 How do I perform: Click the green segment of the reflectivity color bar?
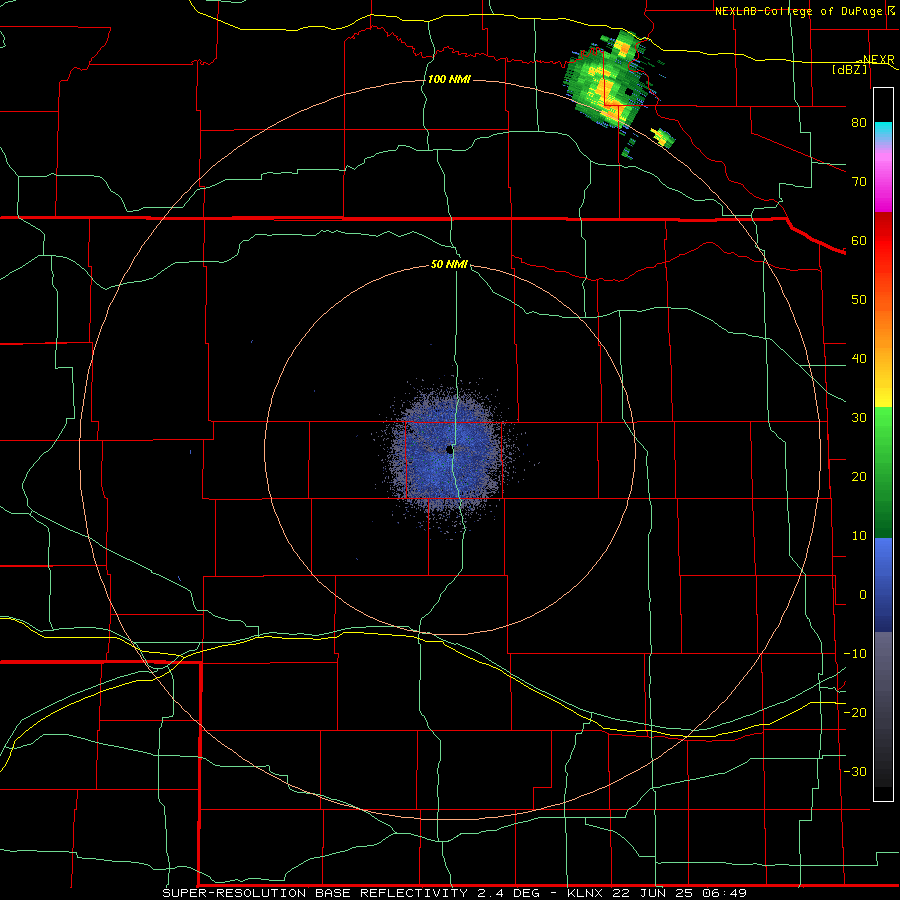(883, 472)
